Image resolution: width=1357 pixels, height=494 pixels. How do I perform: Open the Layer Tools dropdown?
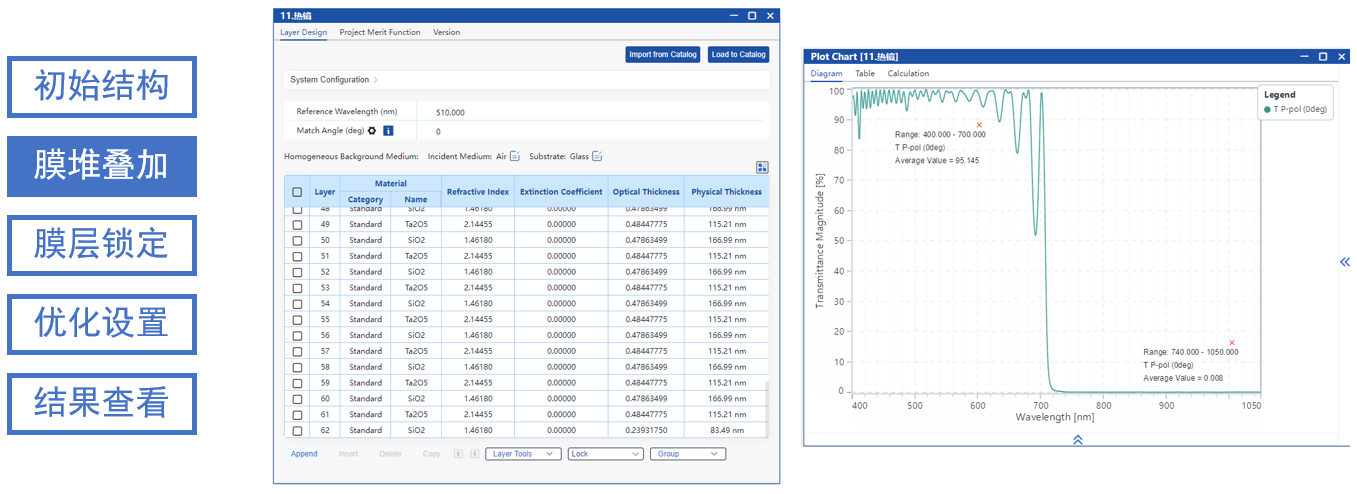pyautogui.click(x=523, y=454)
